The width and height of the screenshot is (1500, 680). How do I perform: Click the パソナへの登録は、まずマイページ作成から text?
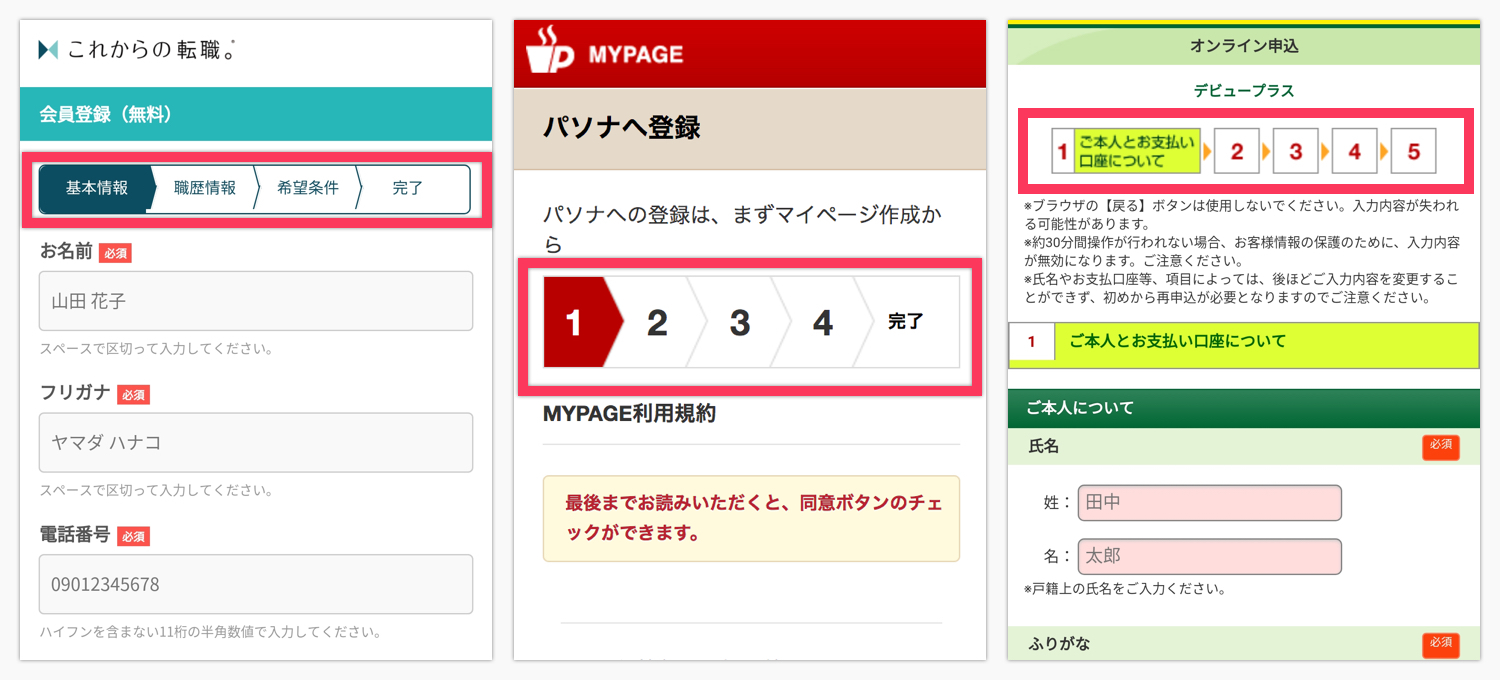pyautogui.click(x=743, y=229)
